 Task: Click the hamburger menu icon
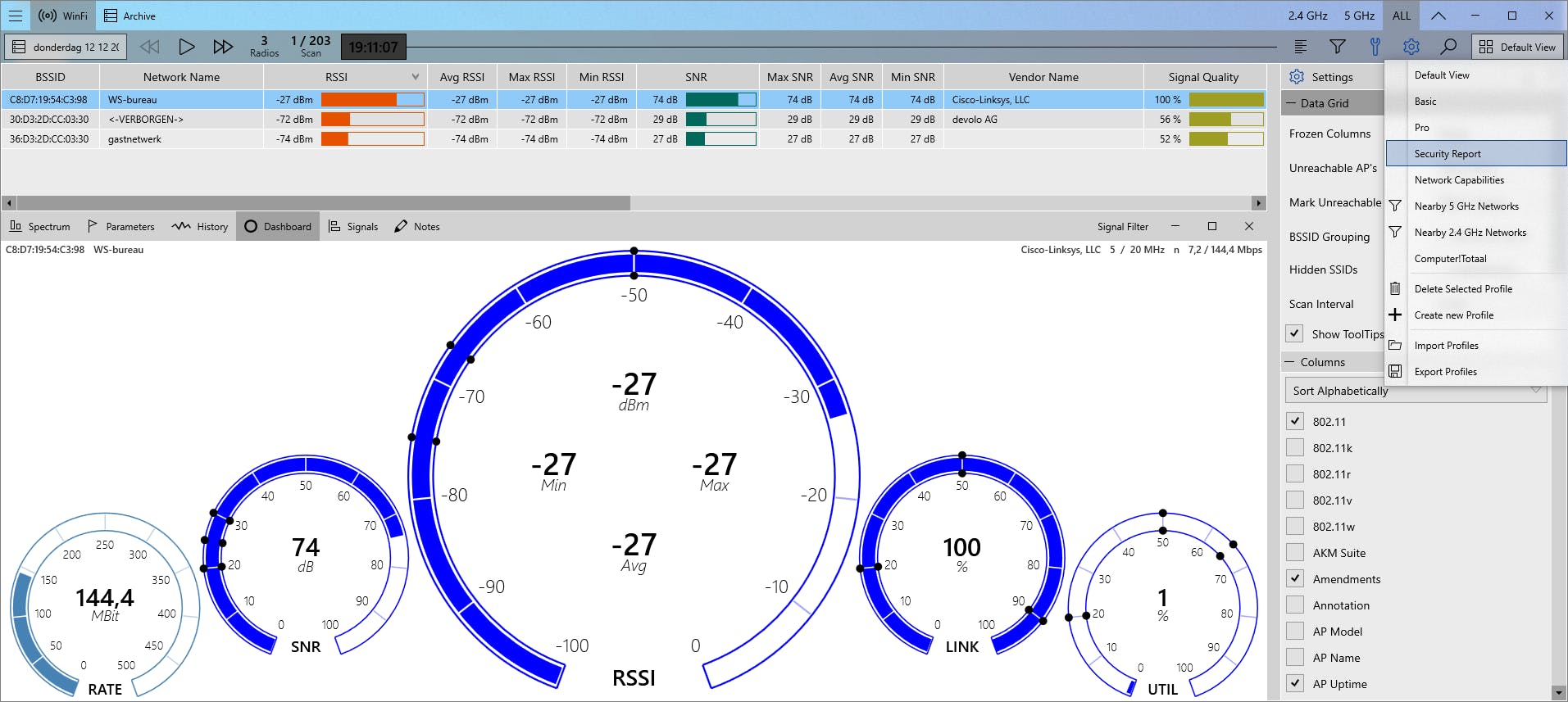tap(16, 16)
